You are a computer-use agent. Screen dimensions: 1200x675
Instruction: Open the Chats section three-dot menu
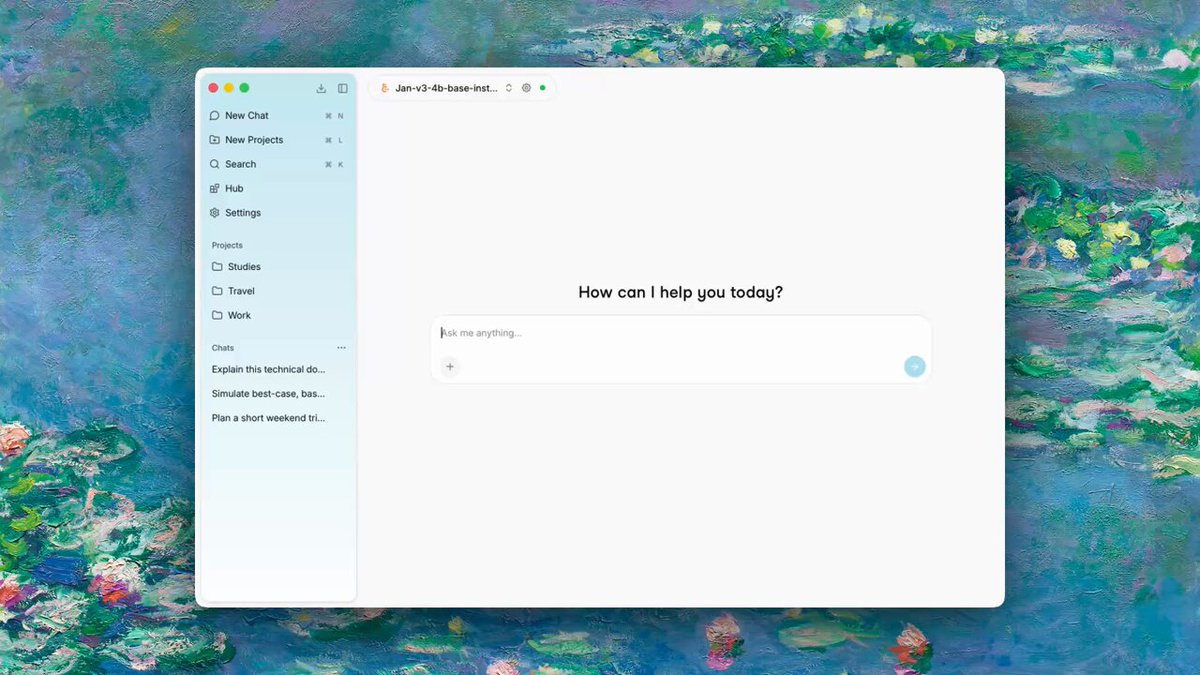[x=341, y=348]
